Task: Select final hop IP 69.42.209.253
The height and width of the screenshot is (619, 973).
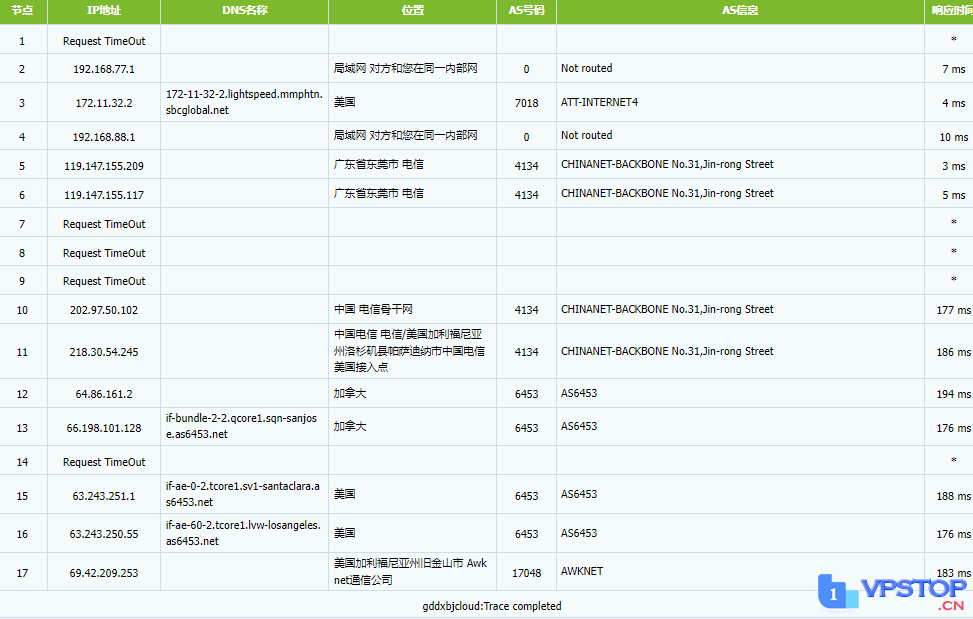Action: pyautogui.click(x=103, y=573)
